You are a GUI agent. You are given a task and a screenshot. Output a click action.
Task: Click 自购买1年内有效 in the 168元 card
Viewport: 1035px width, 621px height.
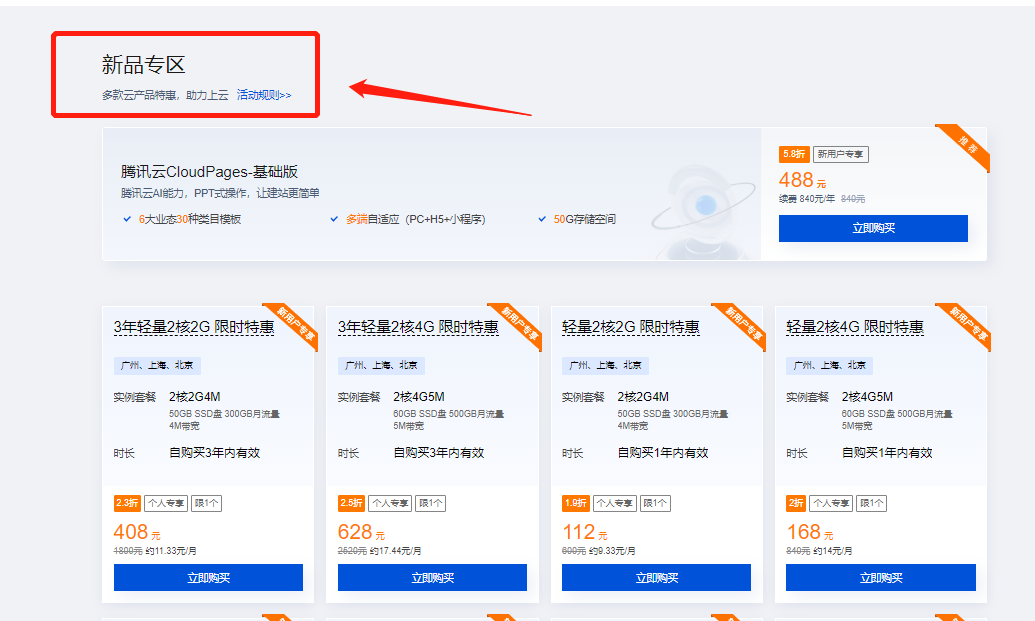(x=887, y=453)
